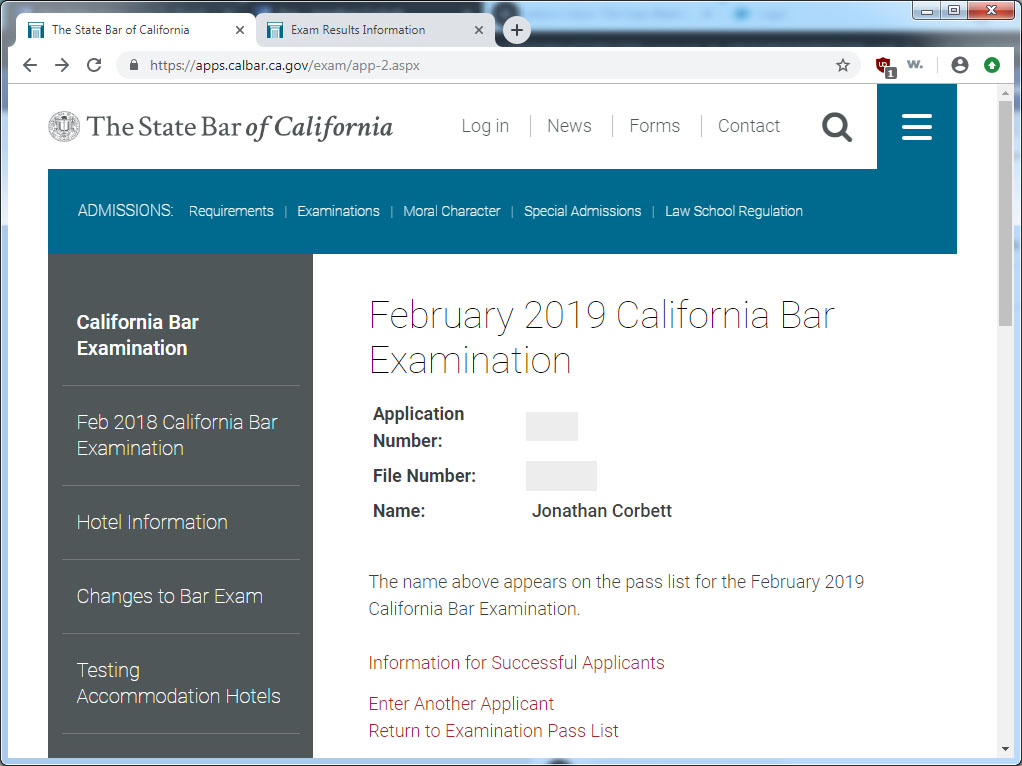Click the page scrollbar down arrow
The image size is (1022, 766).
[1005, 751]
